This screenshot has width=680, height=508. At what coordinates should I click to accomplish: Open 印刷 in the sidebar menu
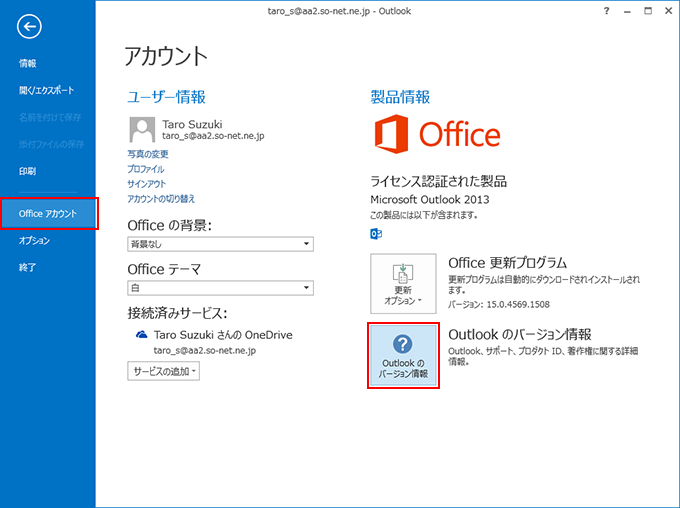click(x=28, y=171)
